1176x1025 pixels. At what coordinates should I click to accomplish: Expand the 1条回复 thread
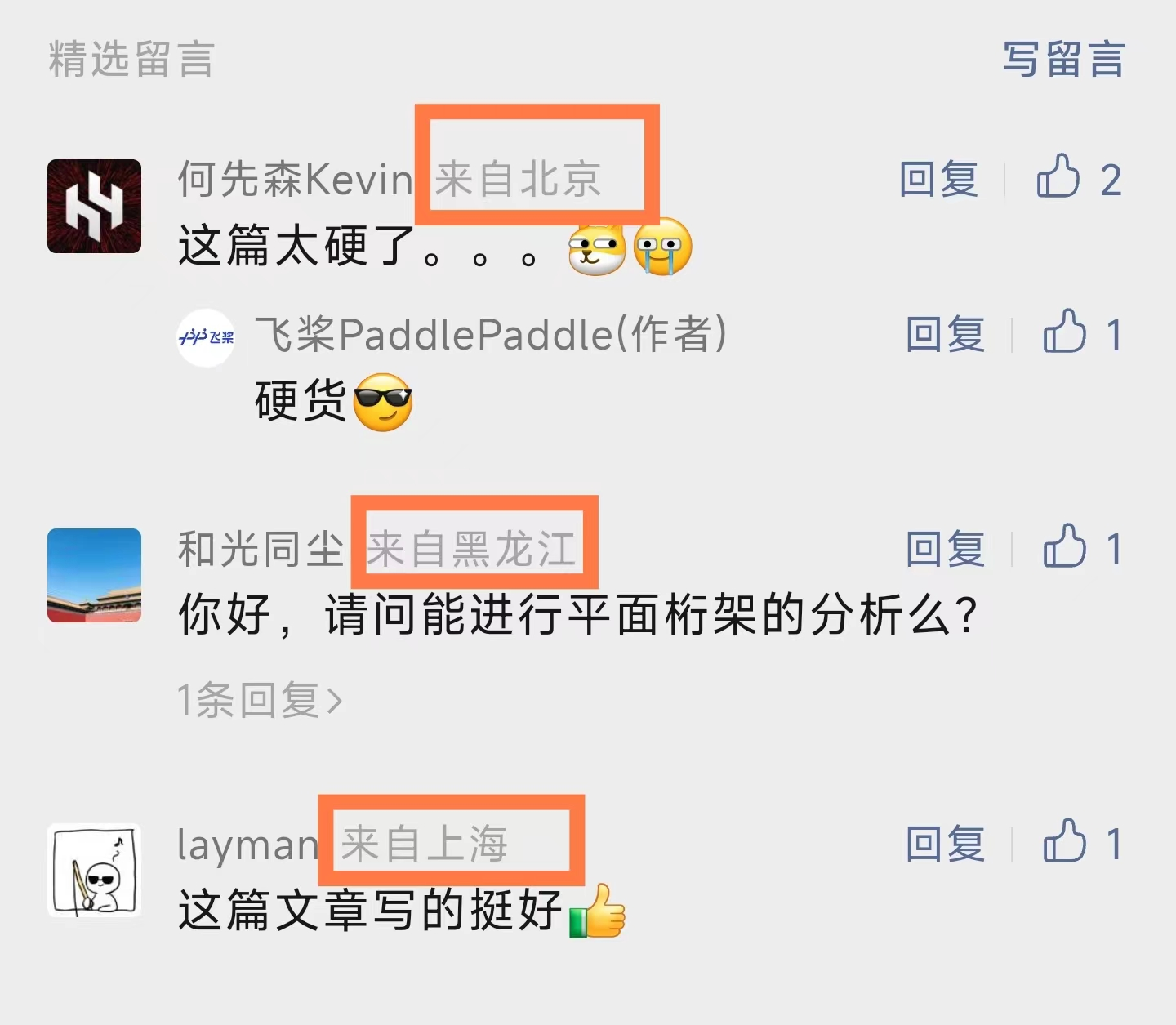(260, 700)
